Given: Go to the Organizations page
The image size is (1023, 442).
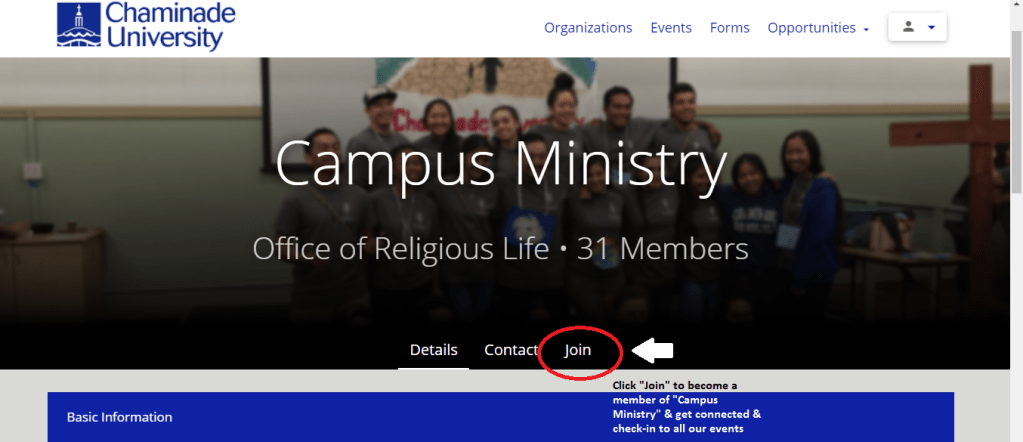Looking at the screenshot, I should 588,28.
